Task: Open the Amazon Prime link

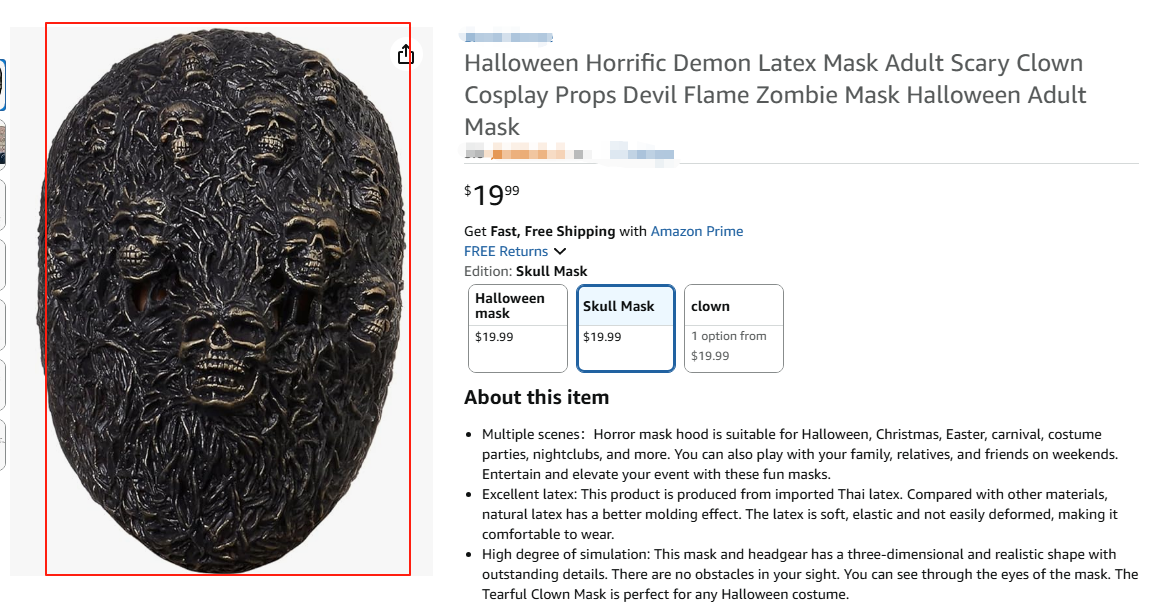Action: point(697,231)
